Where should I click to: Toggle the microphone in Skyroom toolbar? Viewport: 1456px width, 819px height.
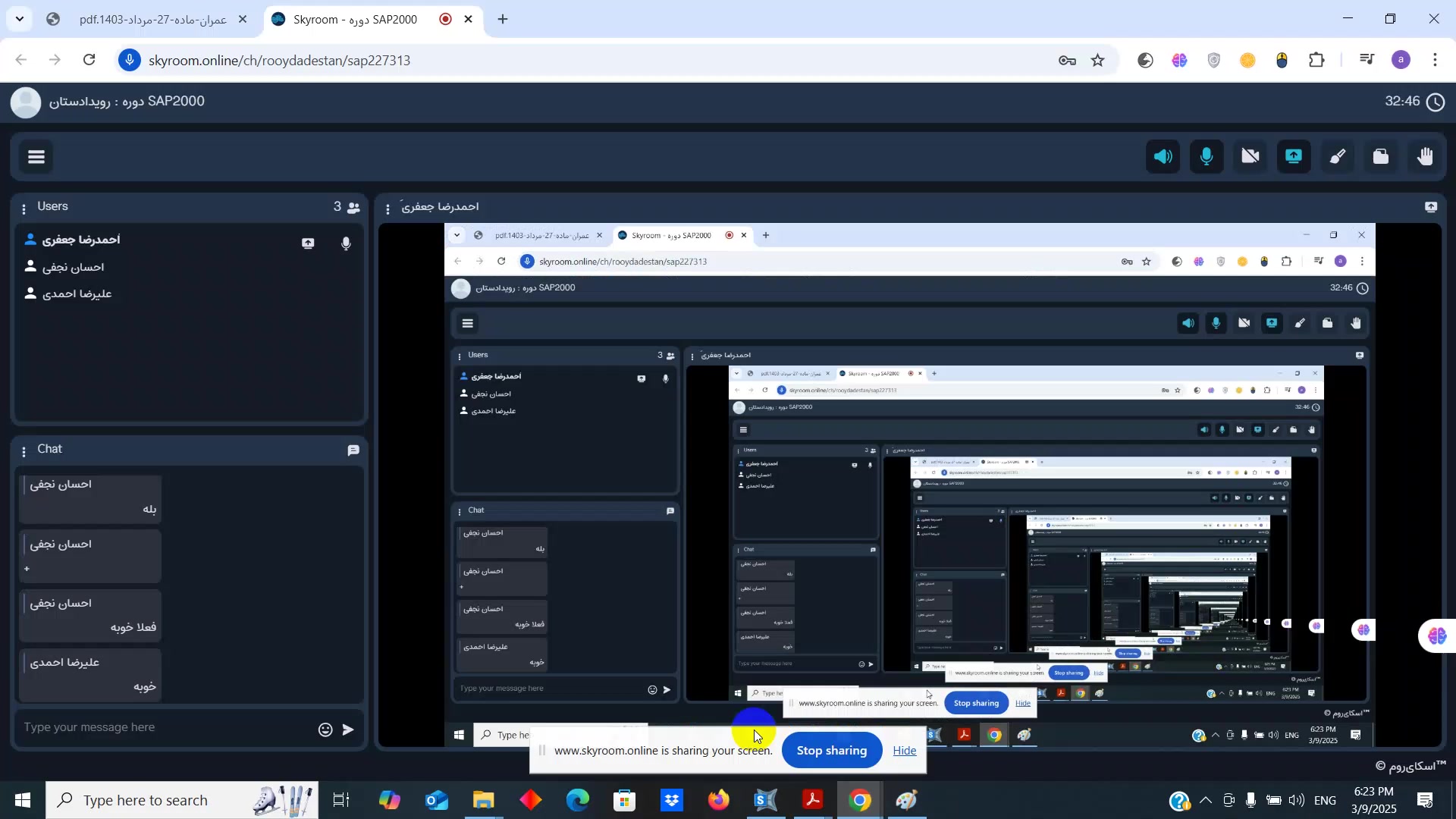pos(1207,157)
